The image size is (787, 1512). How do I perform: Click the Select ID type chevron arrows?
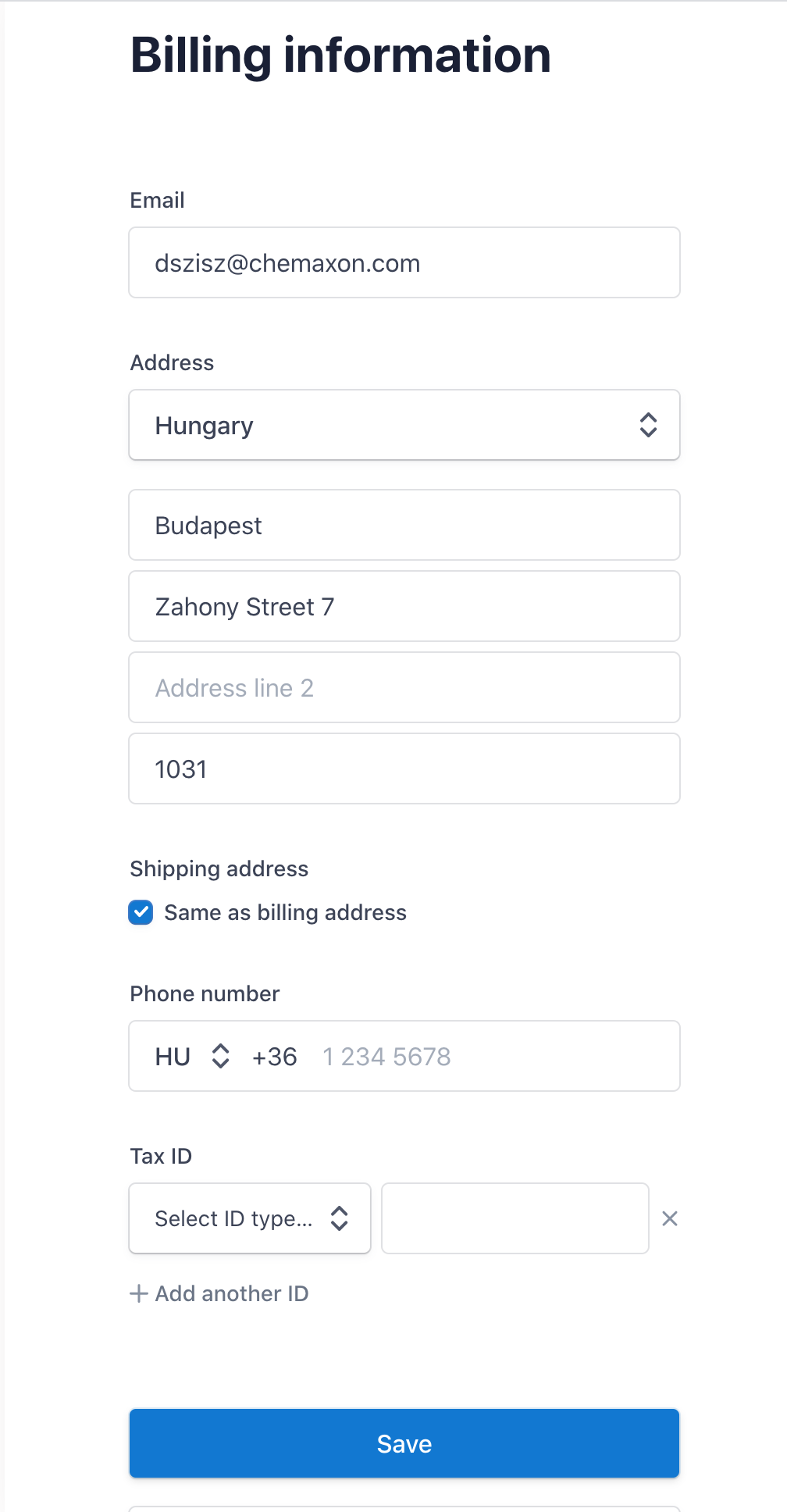point(339,1218)
